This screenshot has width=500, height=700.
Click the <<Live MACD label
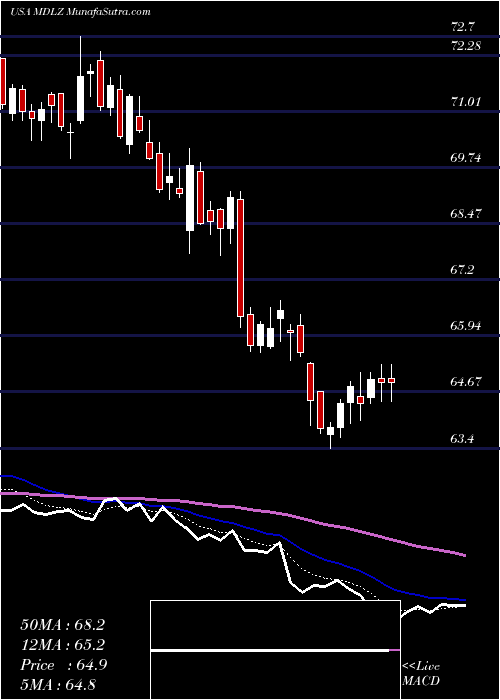(x=421, y=673)
